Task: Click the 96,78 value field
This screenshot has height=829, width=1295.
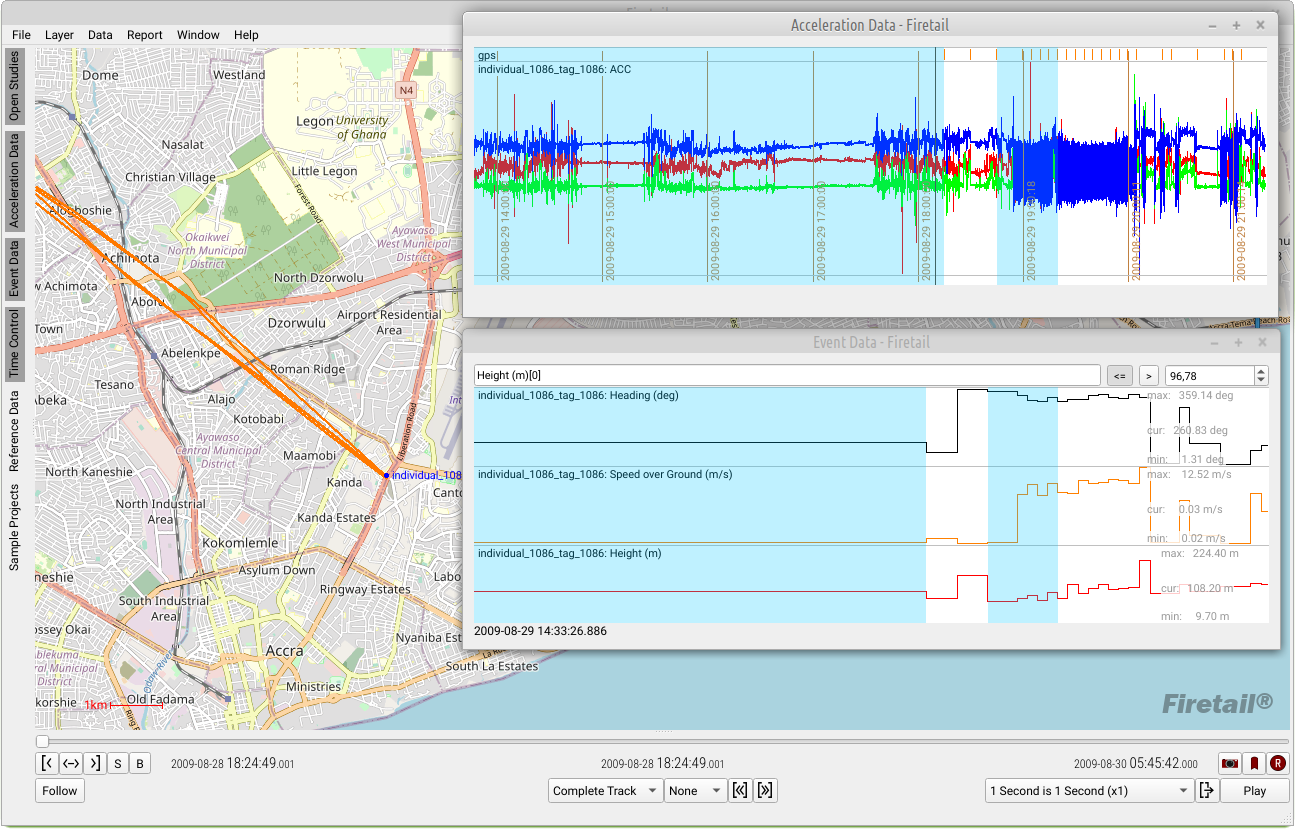Action: (1209, 376)
